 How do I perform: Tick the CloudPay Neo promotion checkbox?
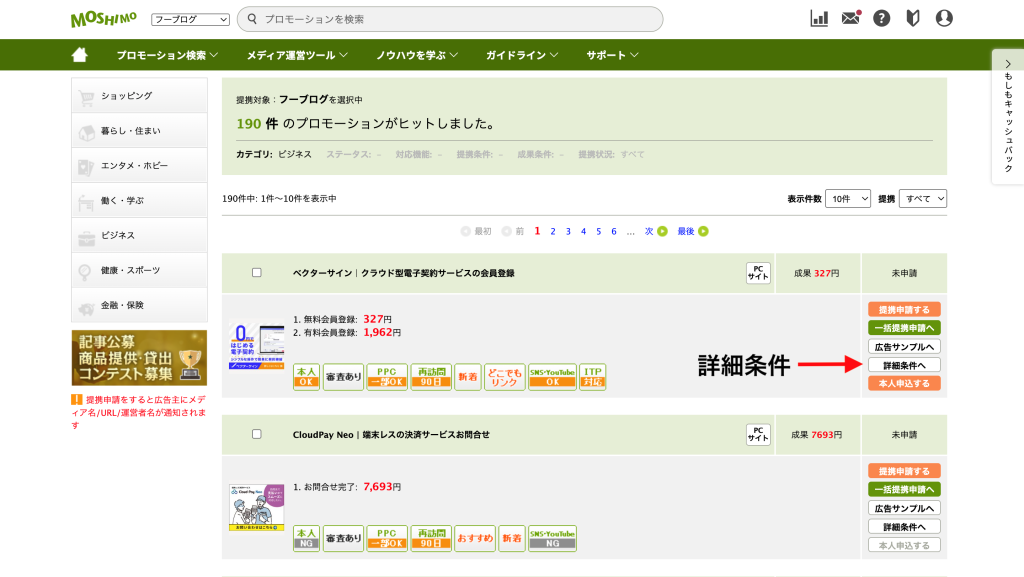pos(257,434)
